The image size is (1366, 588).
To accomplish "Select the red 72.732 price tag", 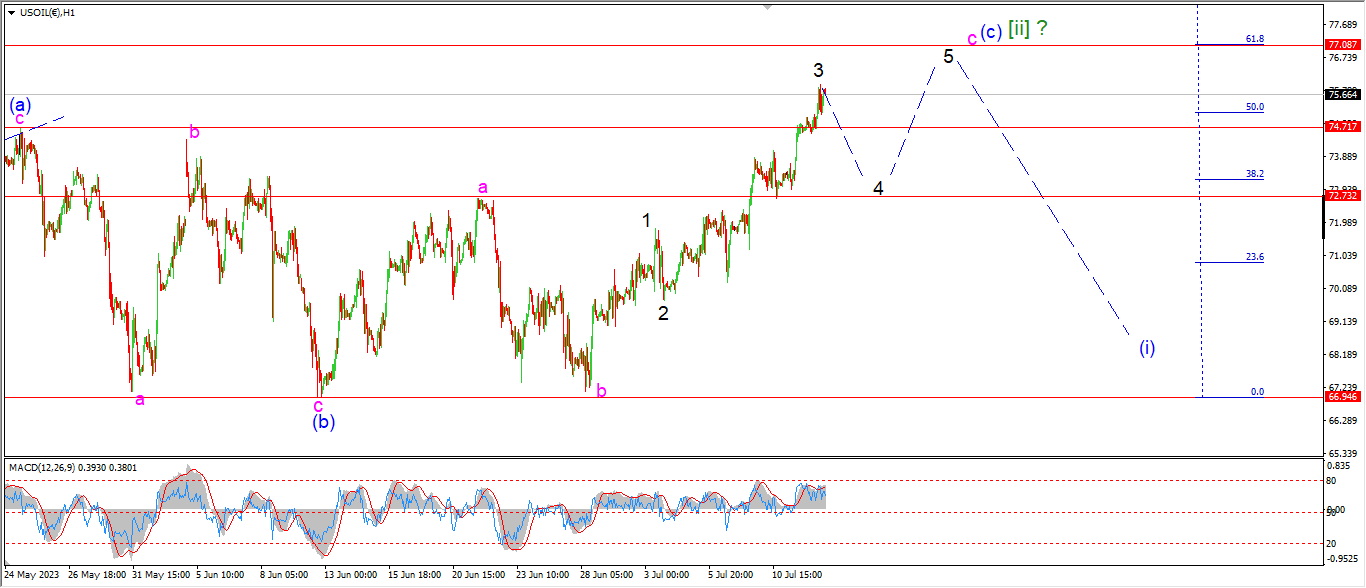I will point(1342,196).
